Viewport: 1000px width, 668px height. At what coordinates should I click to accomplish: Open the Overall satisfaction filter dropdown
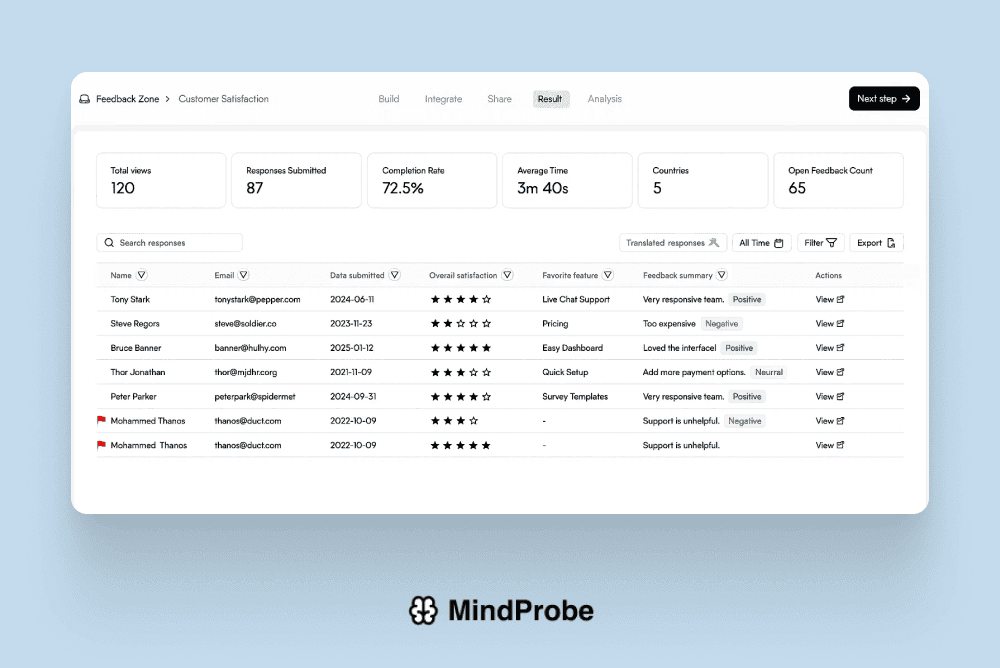click(x=507, y=275)
